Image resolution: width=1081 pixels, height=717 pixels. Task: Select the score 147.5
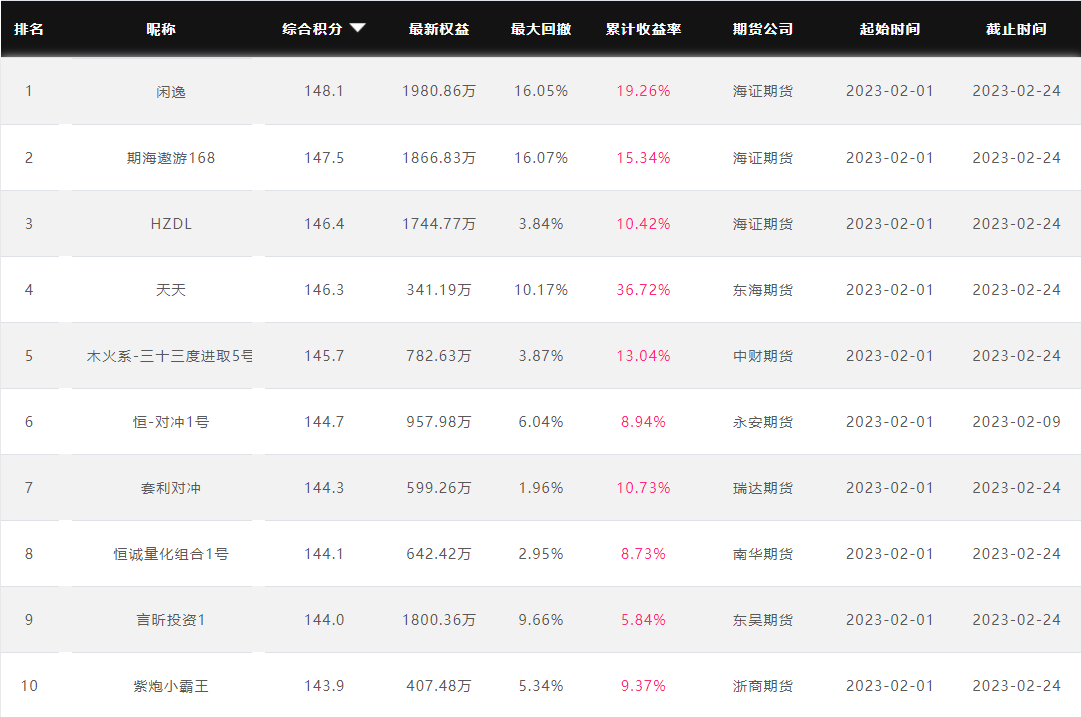tap(324, 158)
